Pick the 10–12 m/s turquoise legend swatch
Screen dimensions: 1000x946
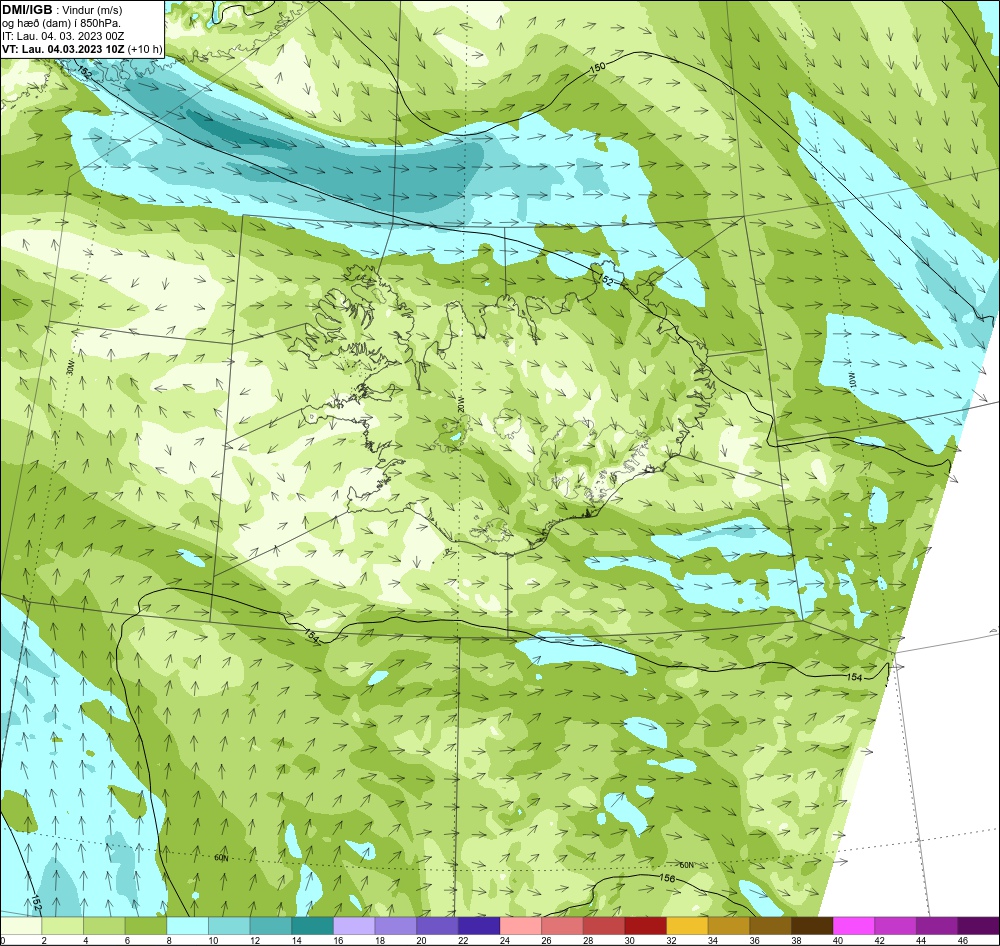pyautogui.click(x=230, y=926)
